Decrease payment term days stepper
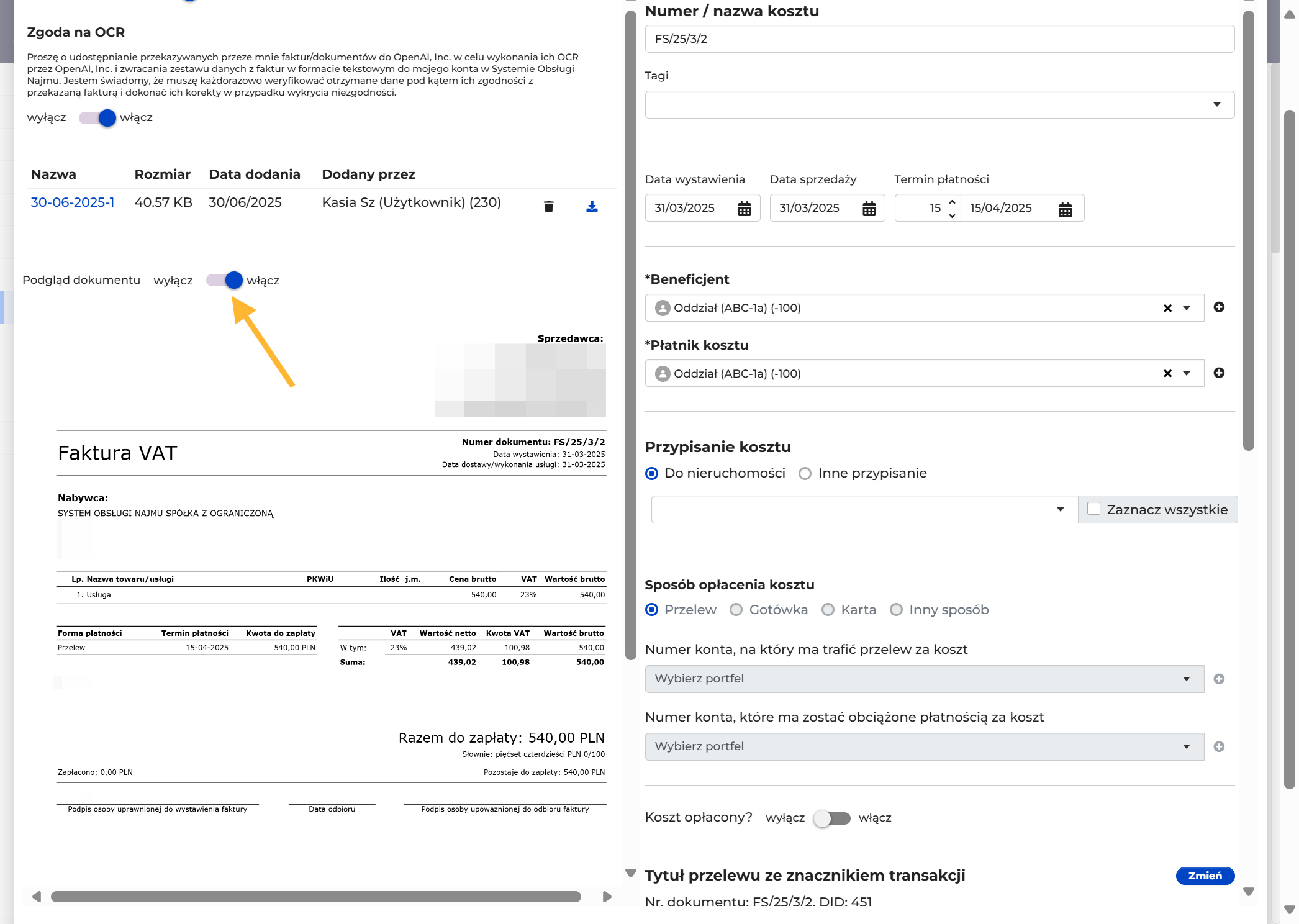Image resolution: width=1299 pixels, height=924 pixels. point(951,215)
